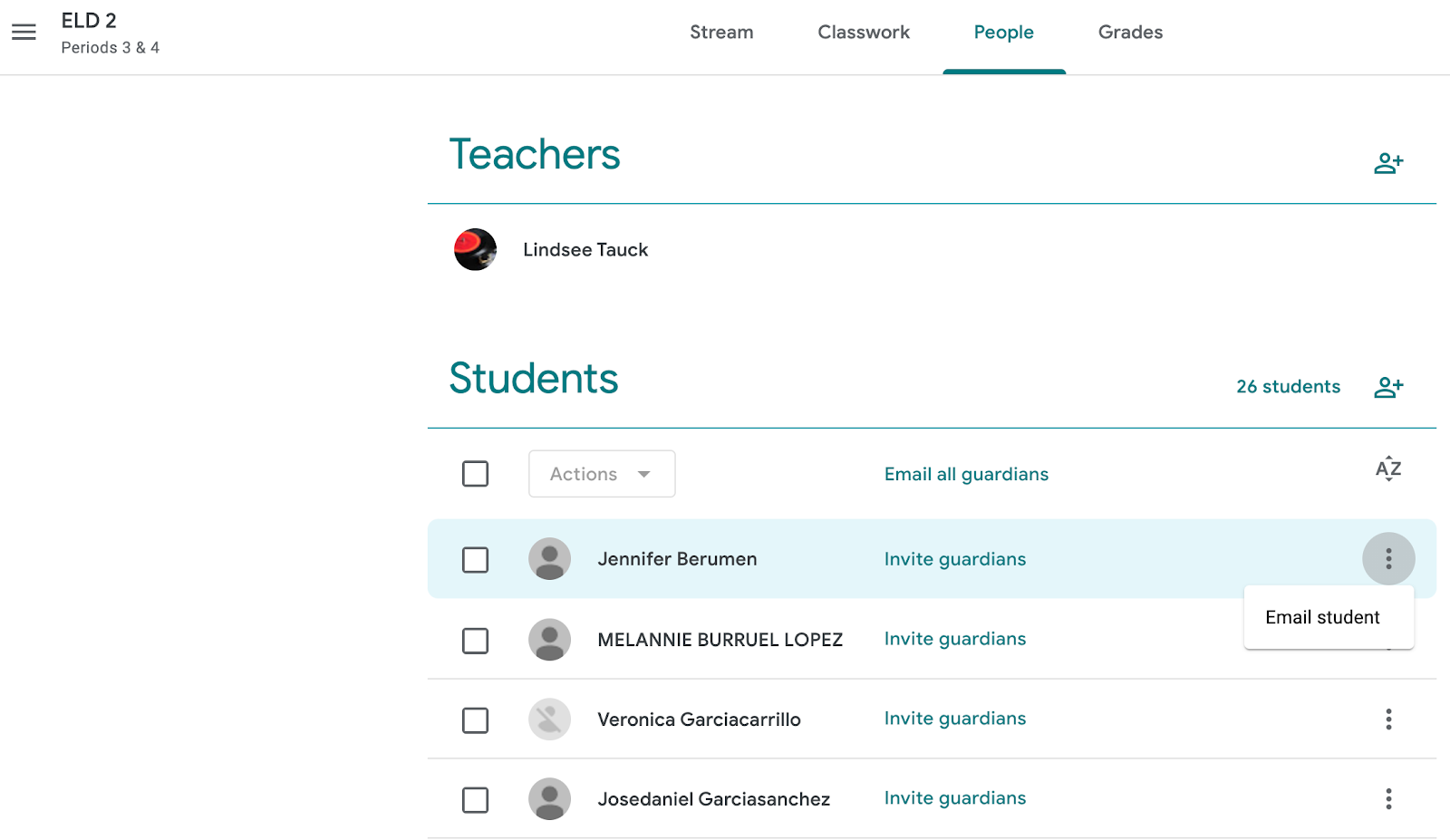Click Email all guardians

click(x=965, y=474)
